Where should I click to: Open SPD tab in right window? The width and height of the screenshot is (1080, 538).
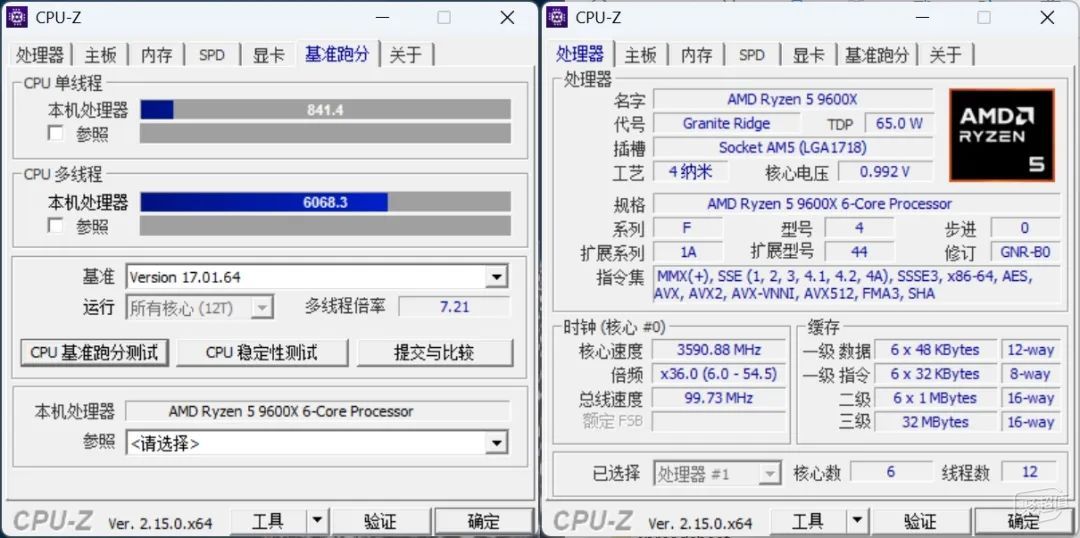[751, 55]
